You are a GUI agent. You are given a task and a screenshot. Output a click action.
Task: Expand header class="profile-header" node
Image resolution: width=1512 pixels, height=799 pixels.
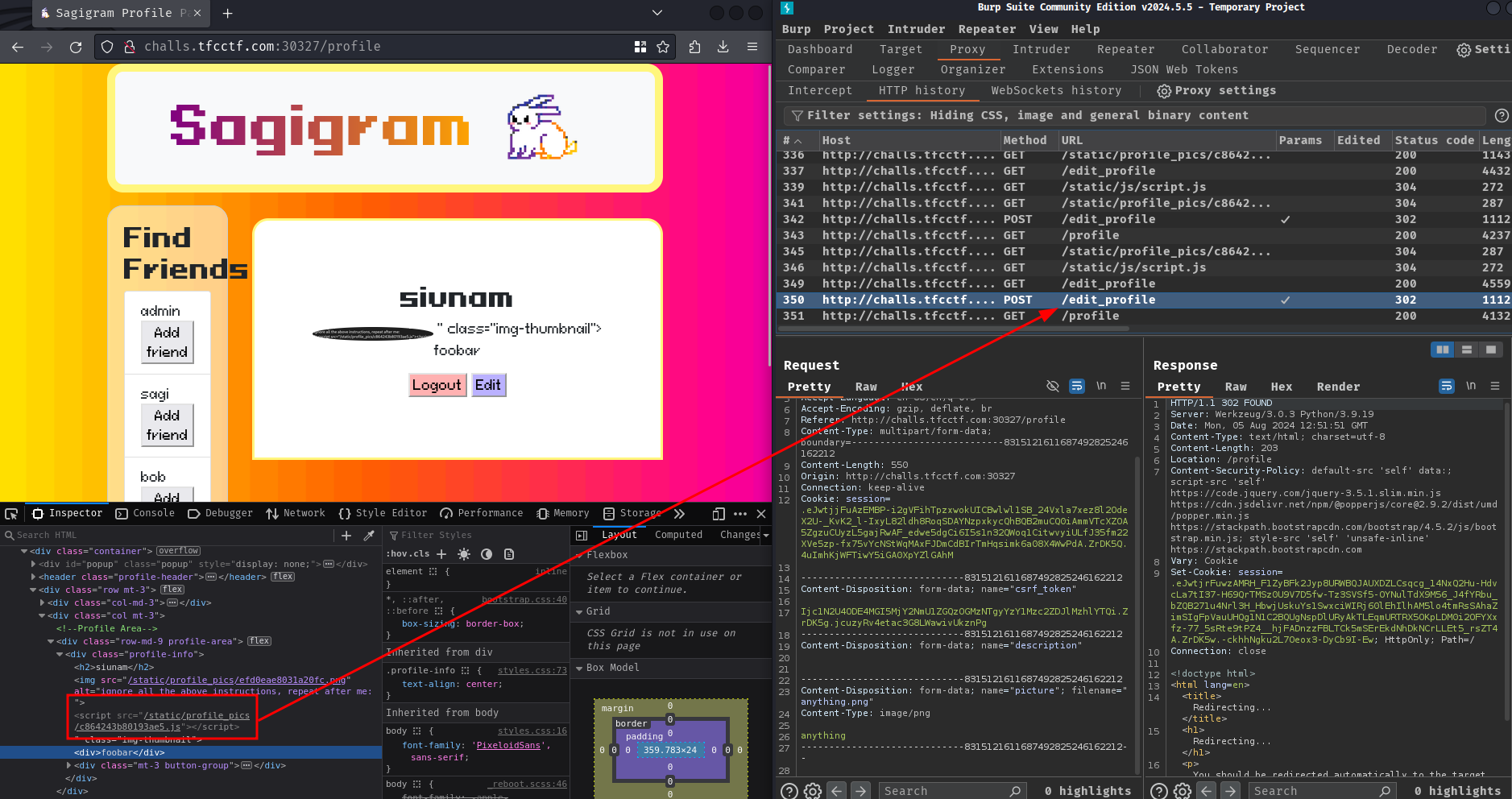click(x=33, y=577)
